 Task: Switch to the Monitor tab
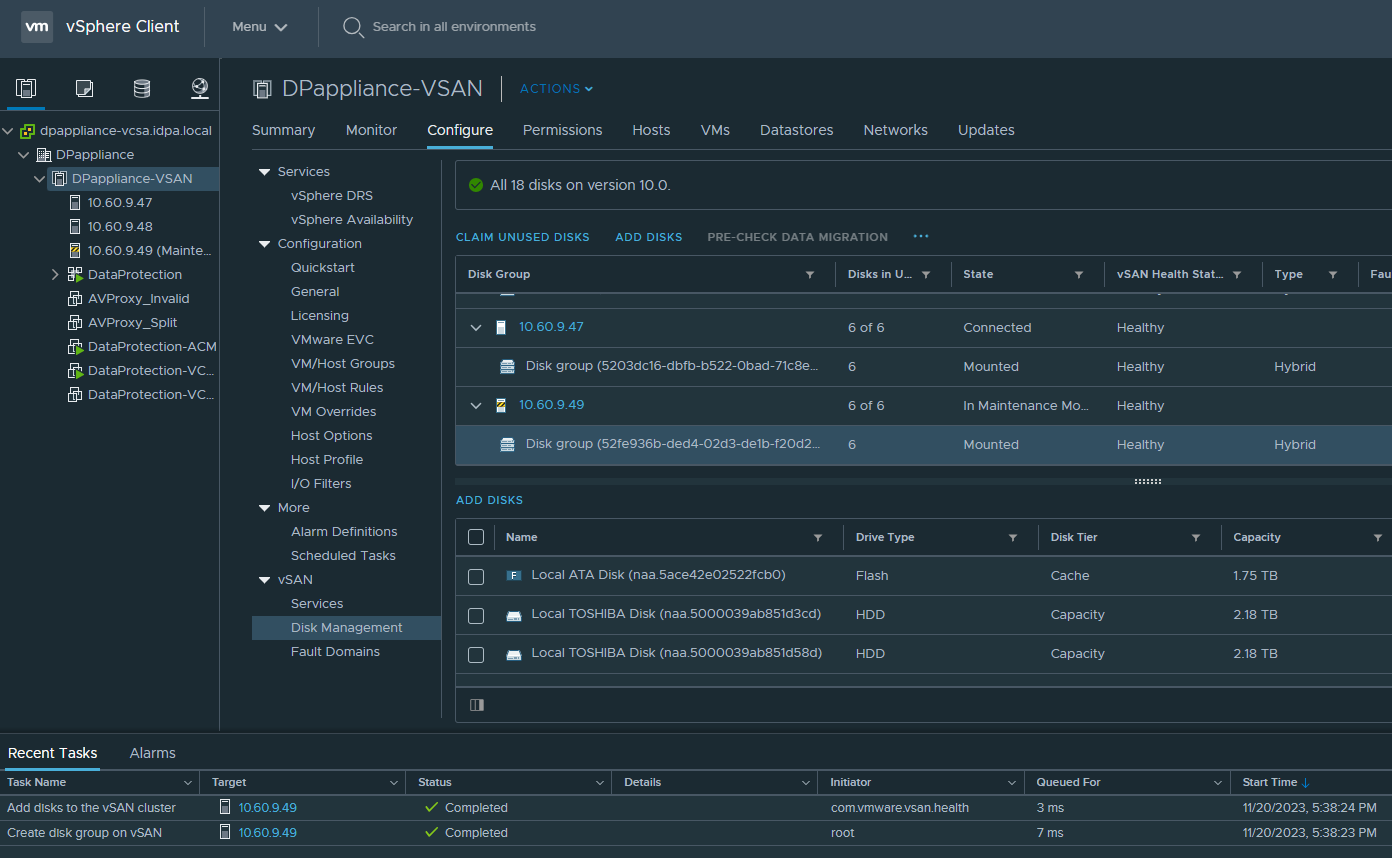point(371,130)
